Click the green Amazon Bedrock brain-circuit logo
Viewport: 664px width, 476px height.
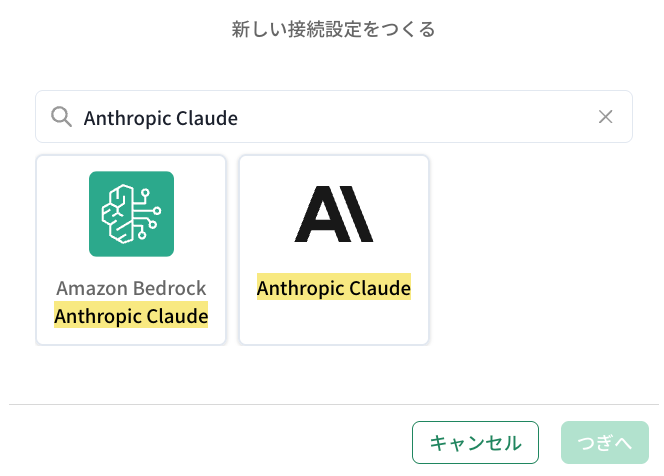pos(131,214)
